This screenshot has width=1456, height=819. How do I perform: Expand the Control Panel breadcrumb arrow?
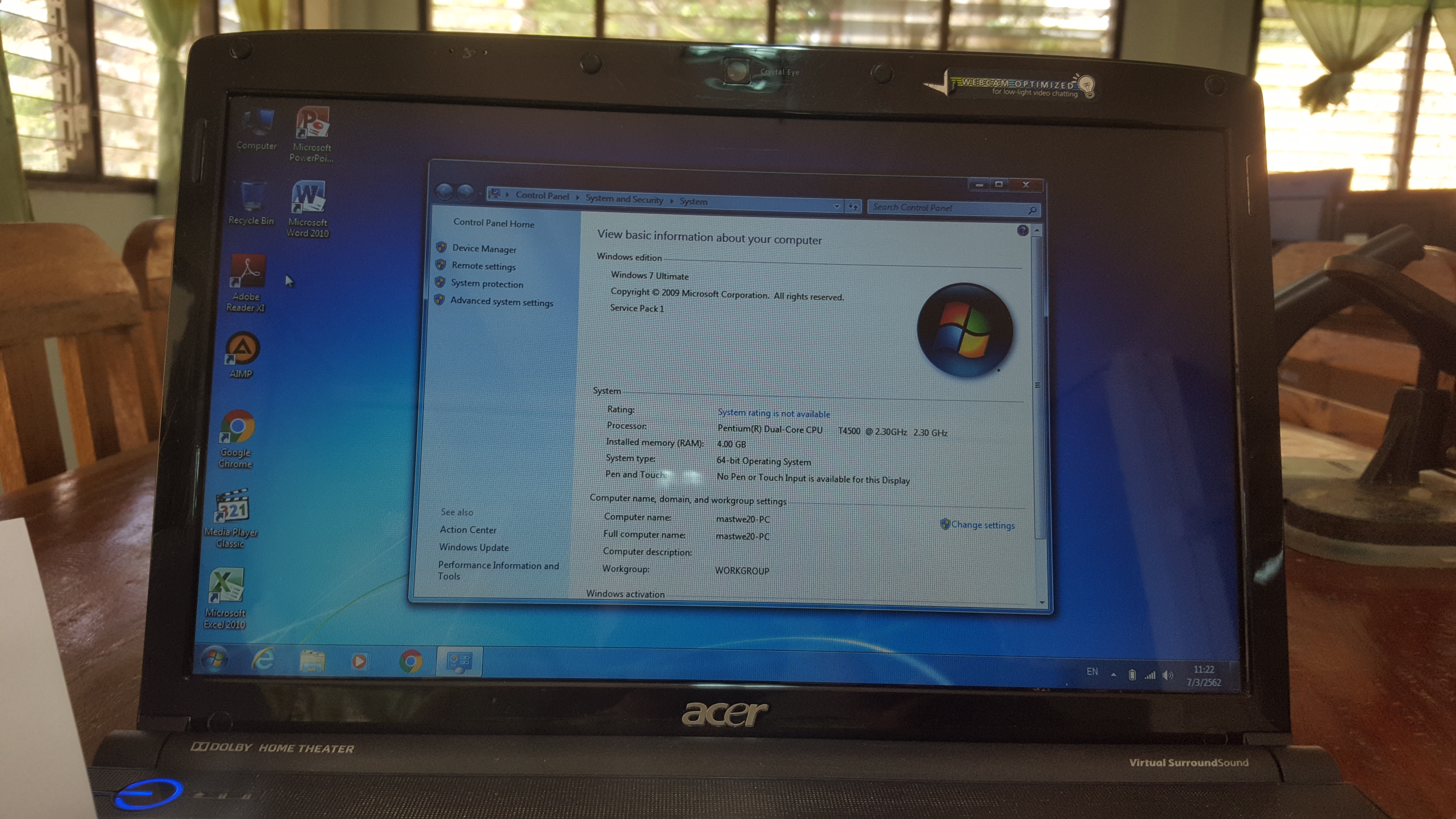click(x=577, y=197)
